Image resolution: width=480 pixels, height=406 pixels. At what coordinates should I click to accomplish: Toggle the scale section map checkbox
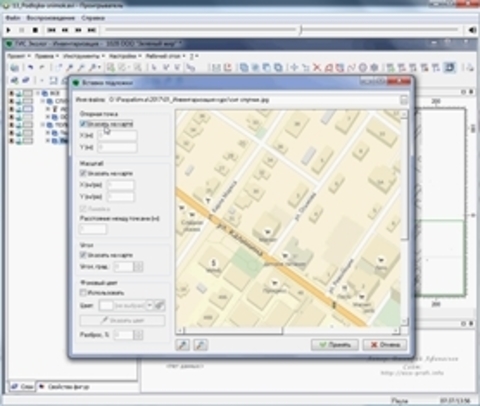(83, 173)
